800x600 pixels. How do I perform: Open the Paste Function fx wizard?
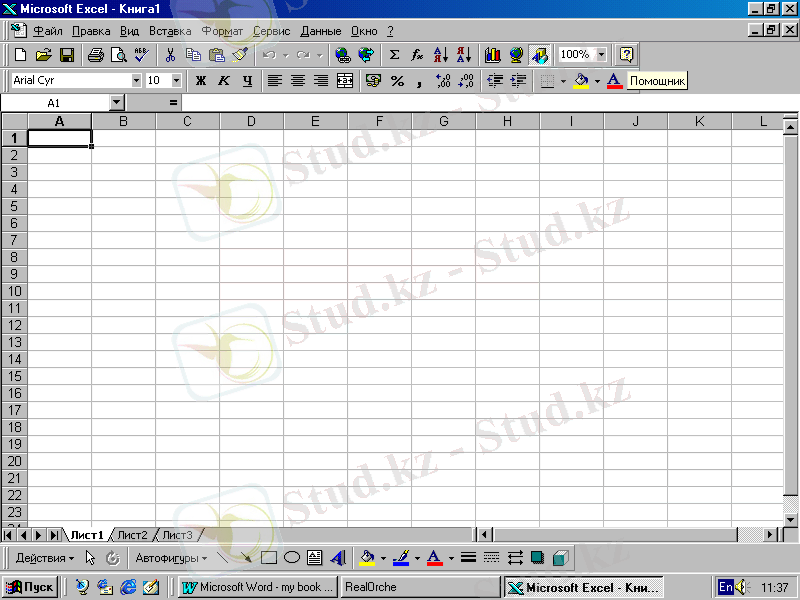tap(417, 55)
